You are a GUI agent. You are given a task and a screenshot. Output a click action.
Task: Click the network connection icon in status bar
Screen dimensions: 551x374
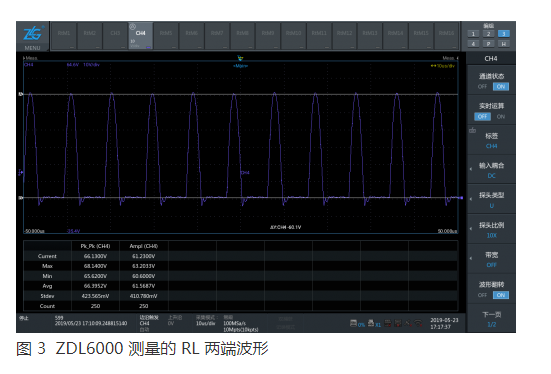[x=418, y=323]
